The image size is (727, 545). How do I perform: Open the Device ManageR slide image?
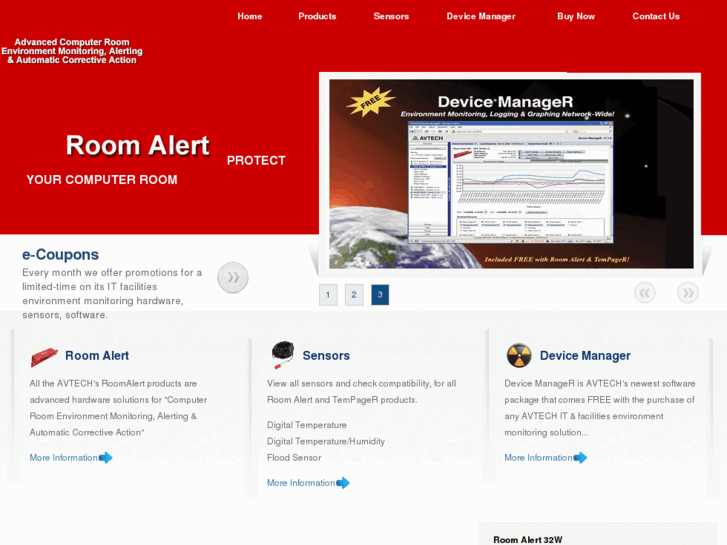511,174
